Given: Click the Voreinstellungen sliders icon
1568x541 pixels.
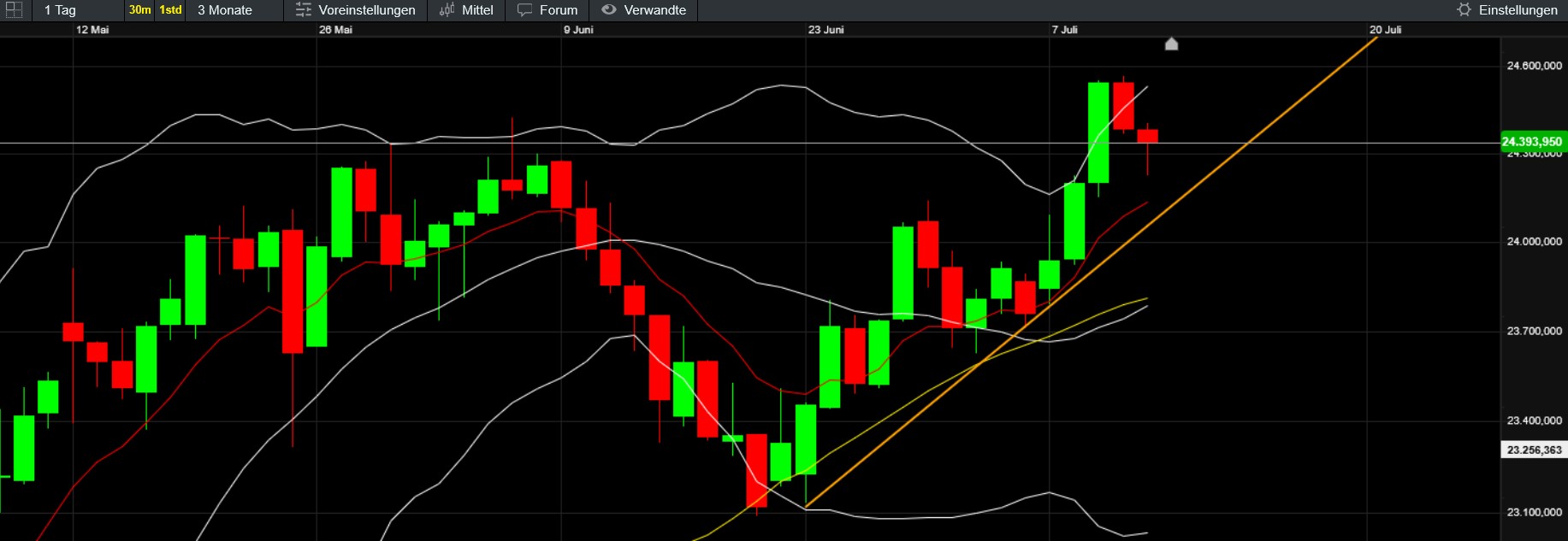Looking at the screenshot, I should coord(303,10).
